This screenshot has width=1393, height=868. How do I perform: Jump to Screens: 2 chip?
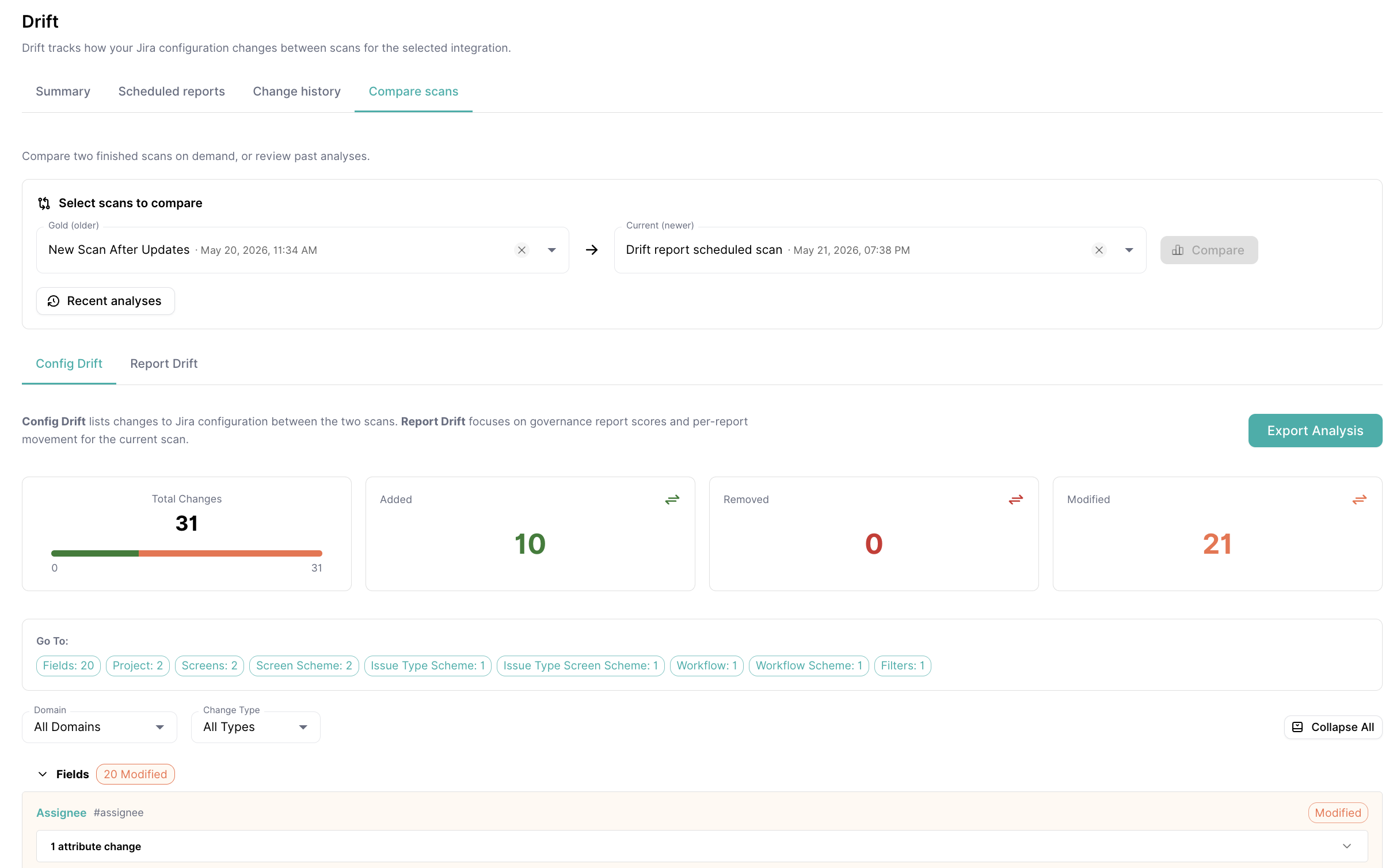coord(210,666)
